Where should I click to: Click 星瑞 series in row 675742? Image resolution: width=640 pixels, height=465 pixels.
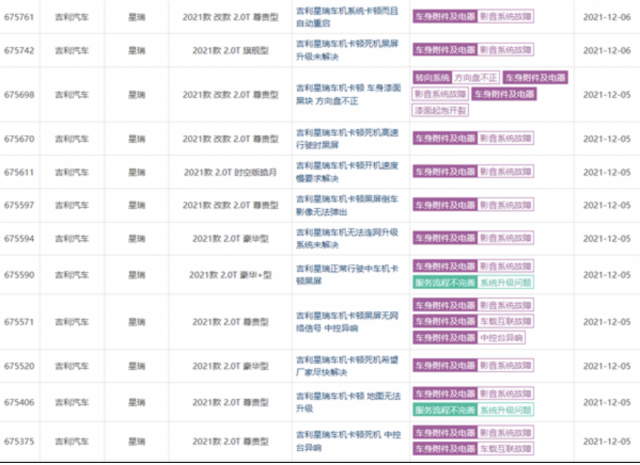click(137, 50)
